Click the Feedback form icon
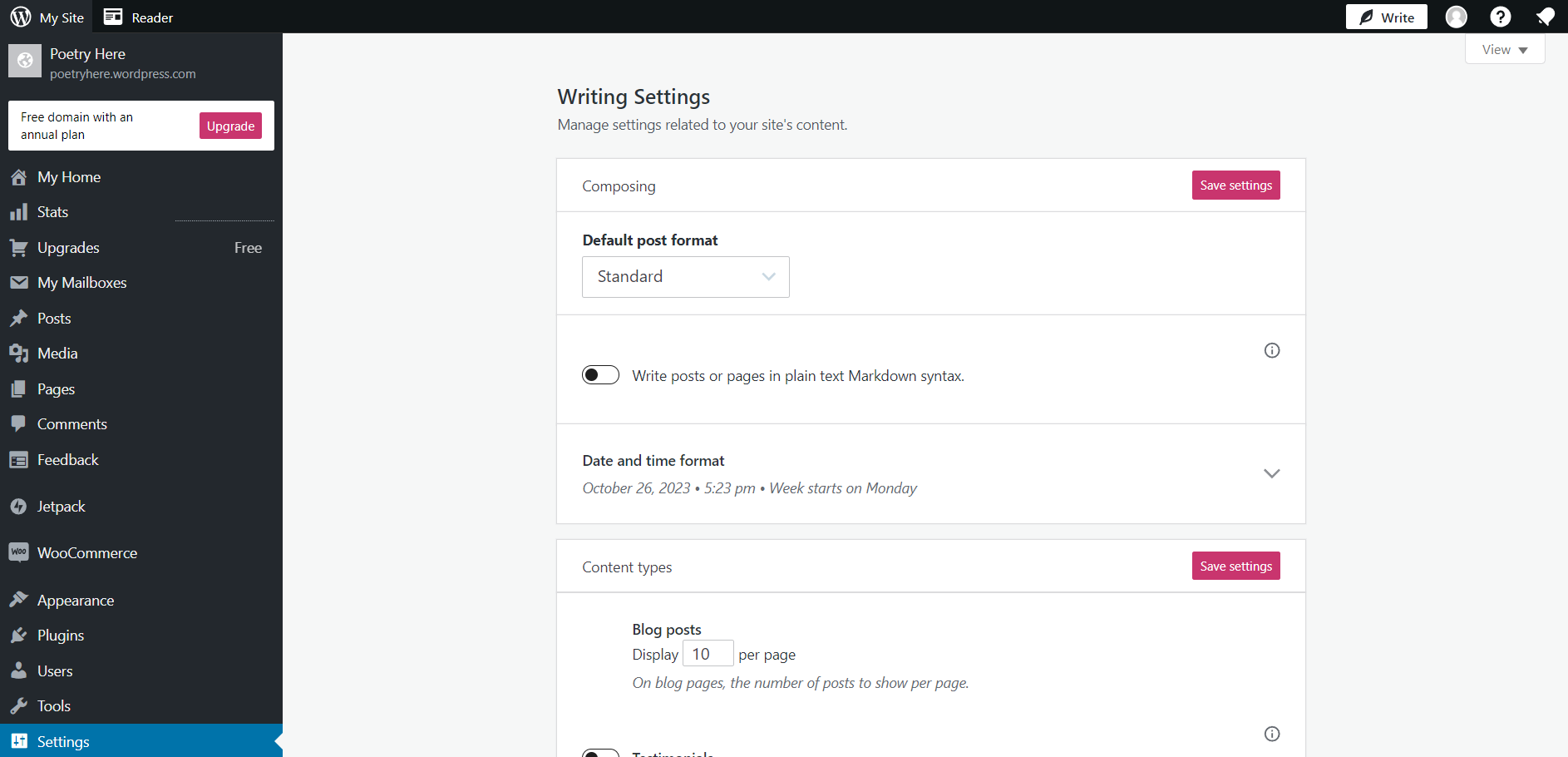1568x757 pixels. pos(19,460)
